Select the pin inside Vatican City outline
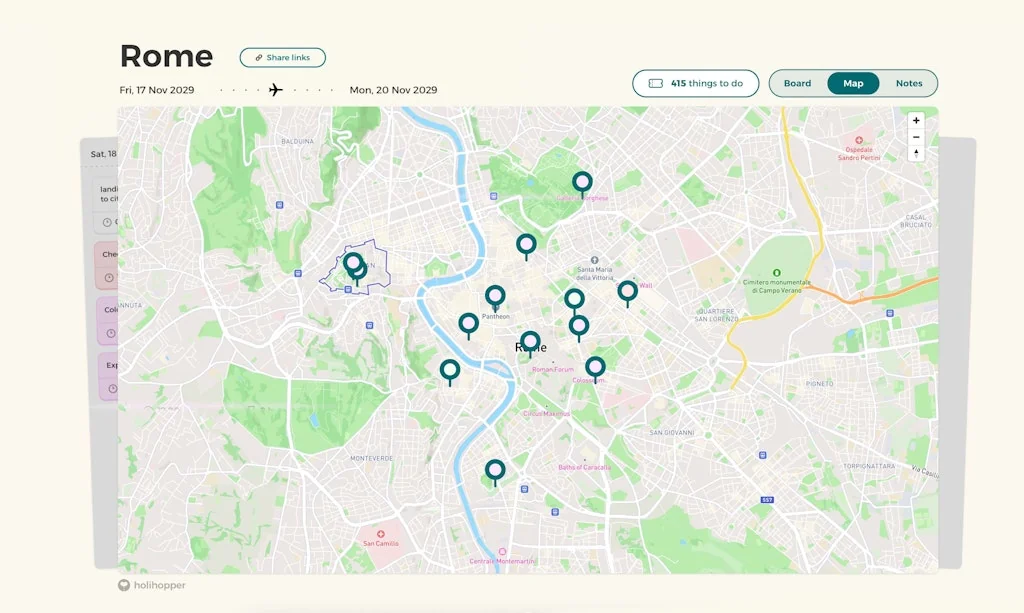This screenshot has height=613, width=1024. click(x=354, y=266)
